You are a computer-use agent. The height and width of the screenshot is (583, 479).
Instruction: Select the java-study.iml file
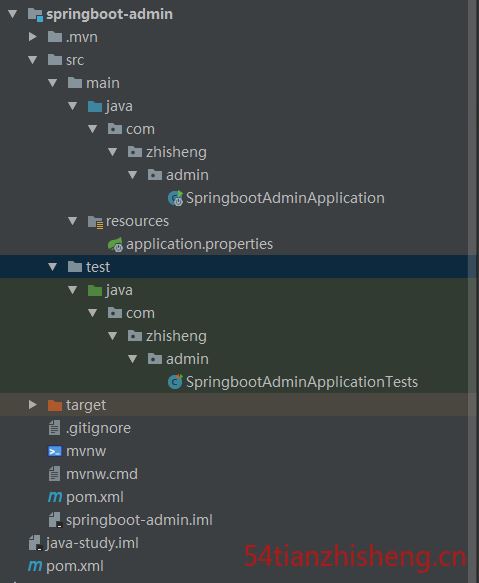pos(92,543)
